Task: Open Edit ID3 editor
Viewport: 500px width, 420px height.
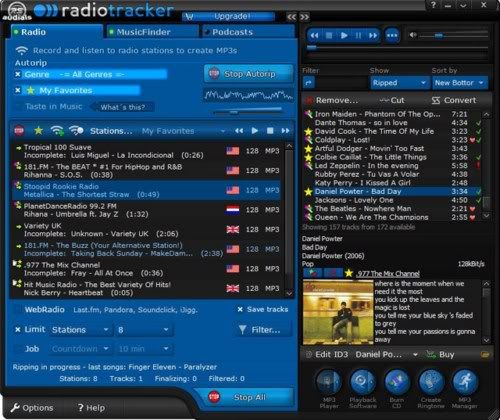Action: pos(328,354)
